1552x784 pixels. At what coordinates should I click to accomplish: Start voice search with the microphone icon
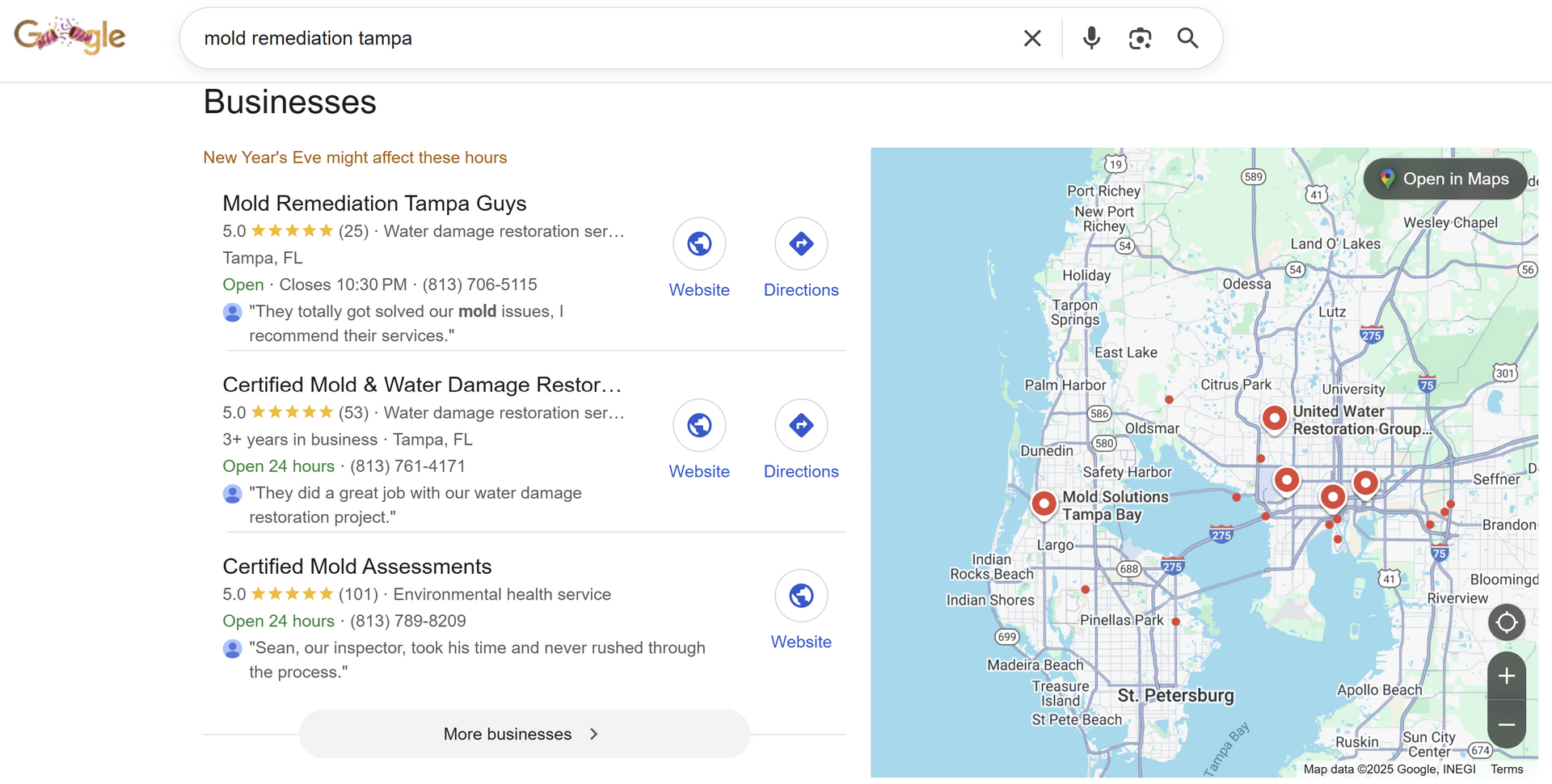[1091, 38]
